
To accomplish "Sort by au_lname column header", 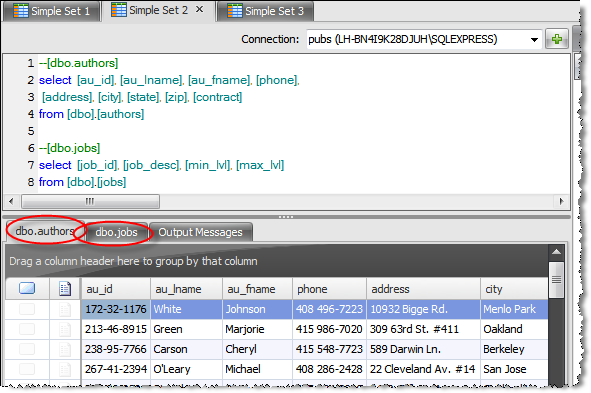I will [186, 289].
